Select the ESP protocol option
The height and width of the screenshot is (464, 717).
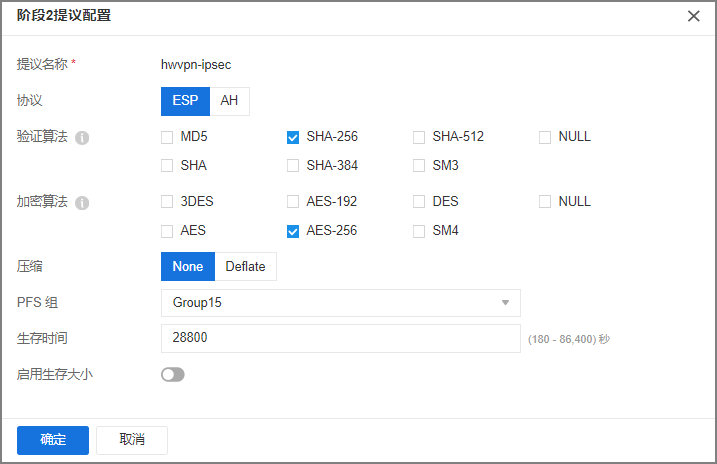click(x=185, y=101)
